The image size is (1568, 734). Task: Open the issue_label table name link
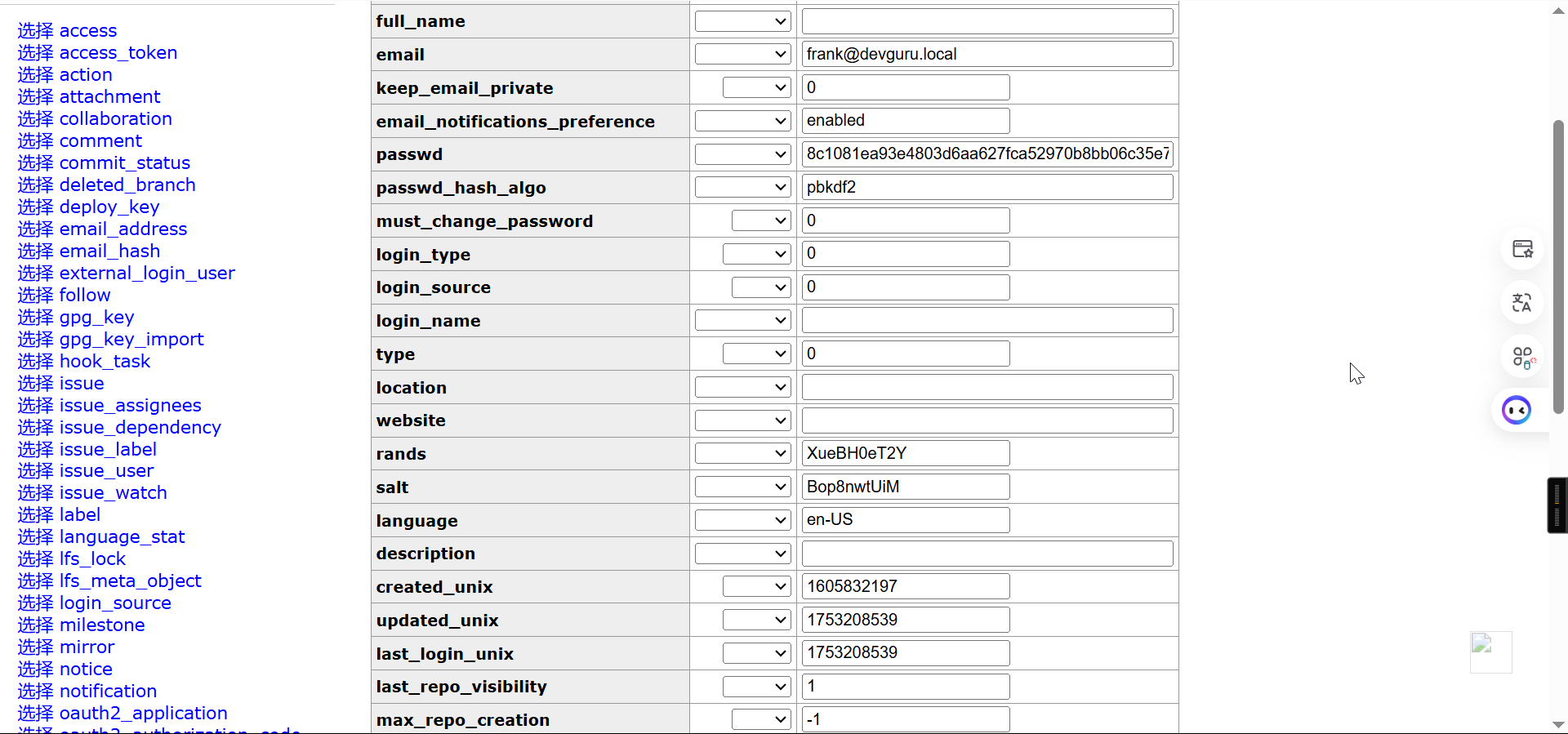click(108, 450)
